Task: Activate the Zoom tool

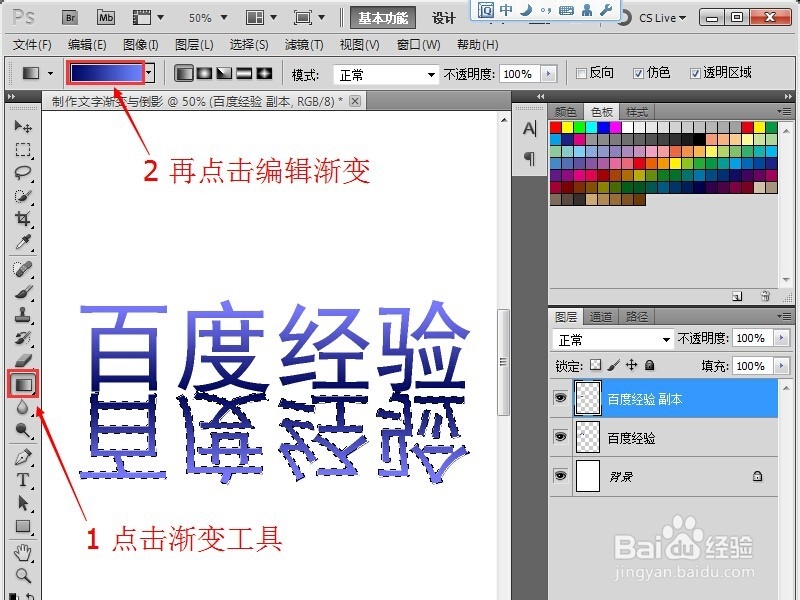Action: pos(22,576)
